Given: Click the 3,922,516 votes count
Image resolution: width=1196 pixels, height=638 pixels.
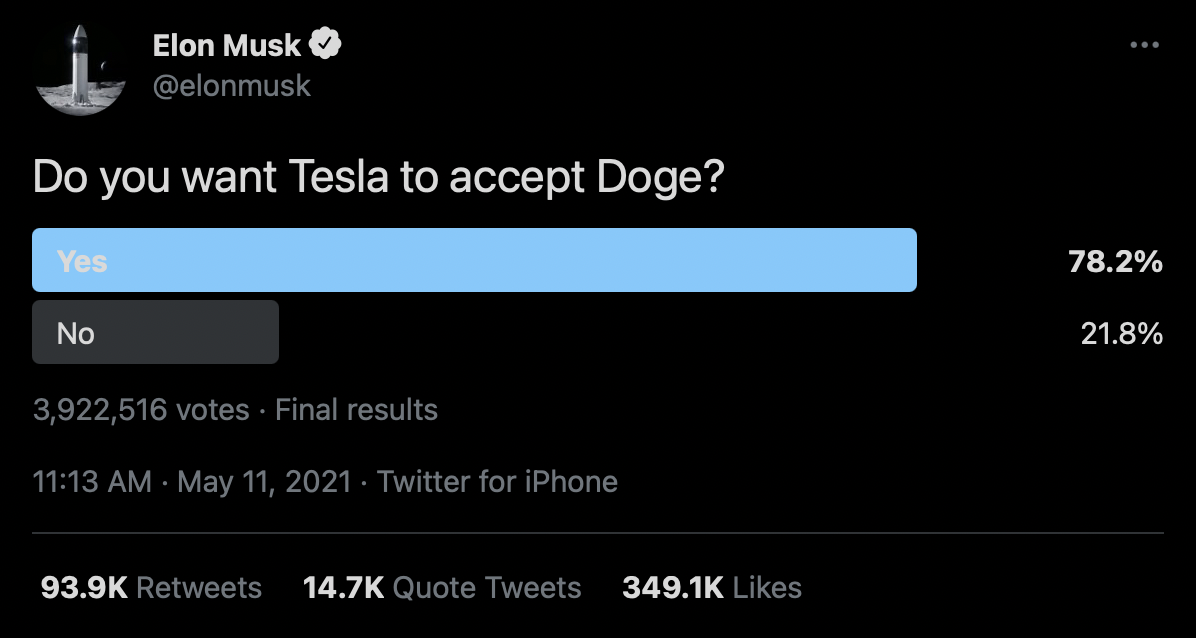Looking at the screenshot, I should click(x=141, y=410).
